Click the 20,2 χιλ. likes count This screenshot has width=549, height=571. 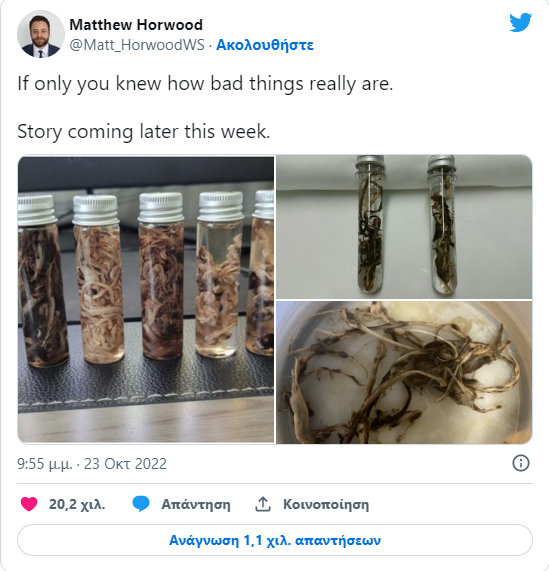click(x=77, y=504)
